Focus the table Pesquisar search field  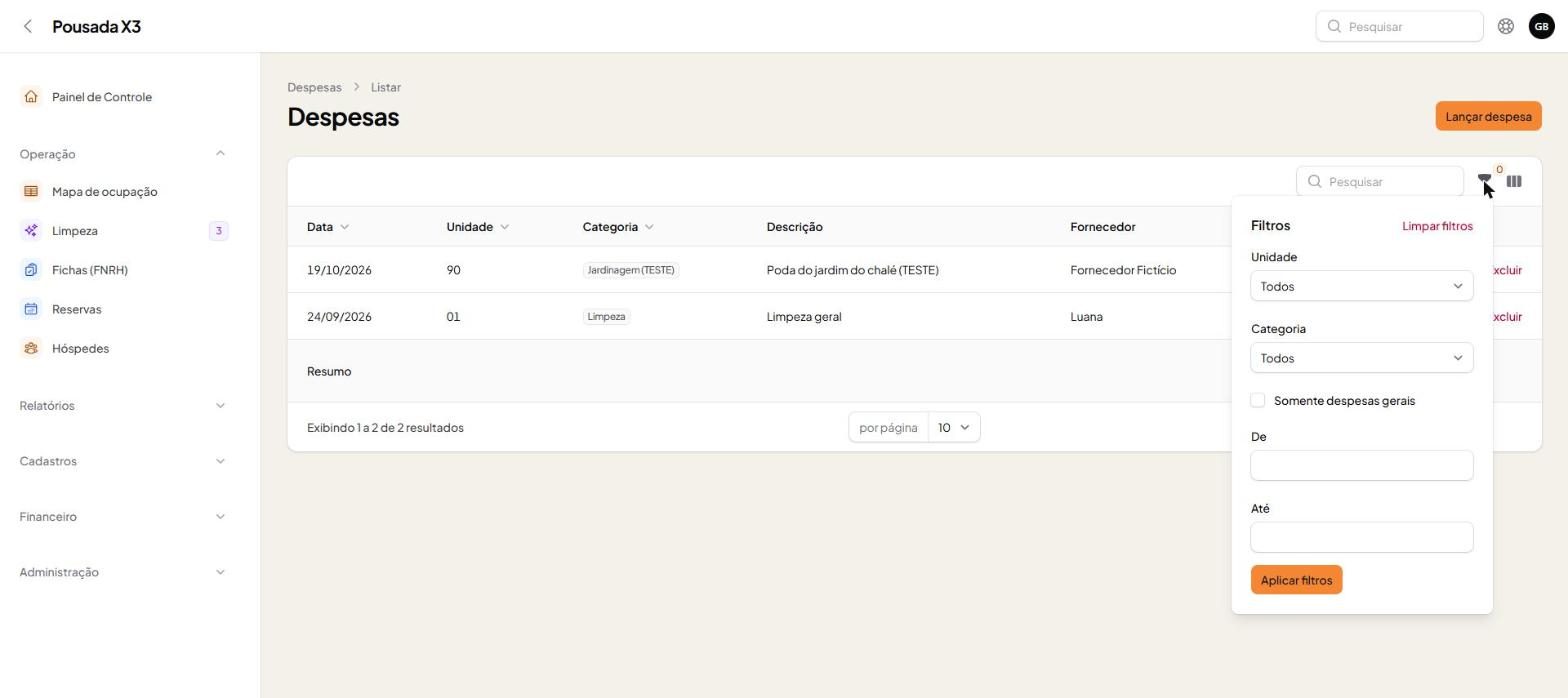point(1380,181)
